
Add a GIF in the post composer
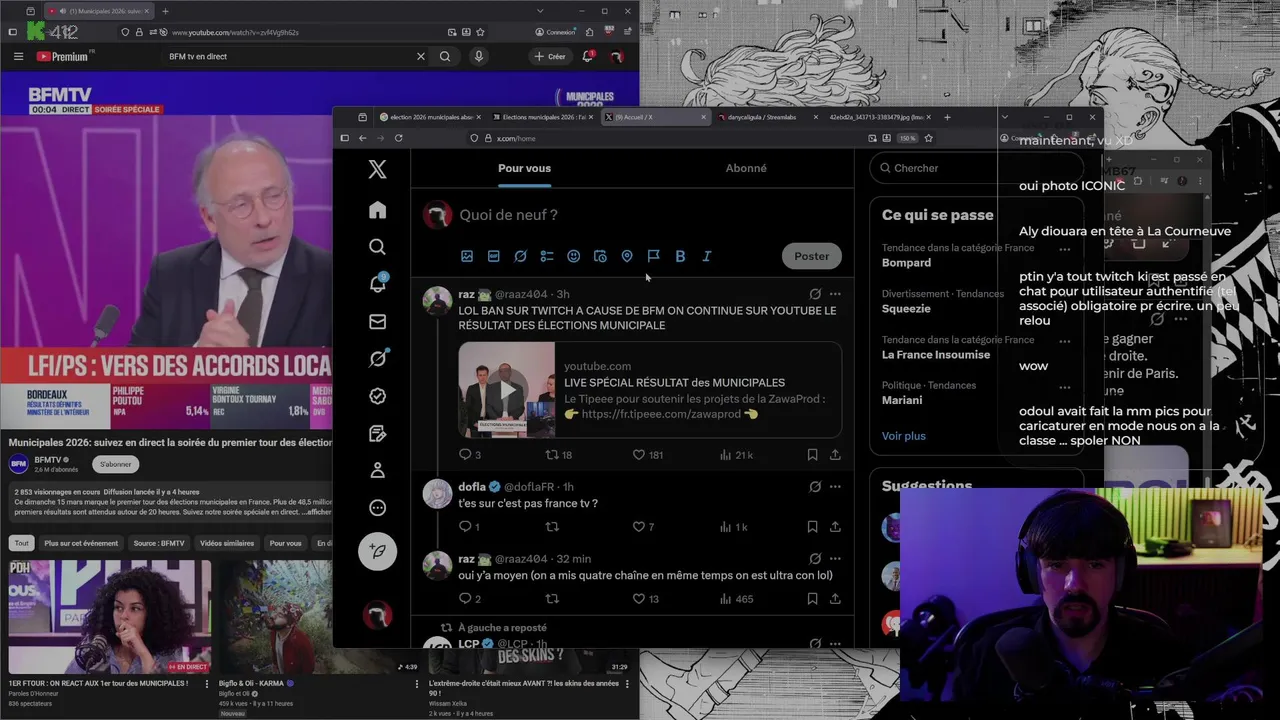click(493, 256)
